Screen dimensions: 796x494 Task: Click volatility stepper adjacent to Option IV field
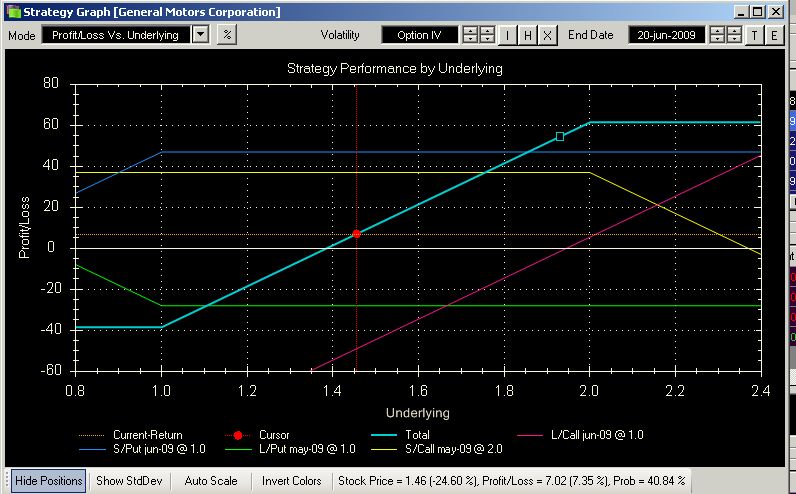pyautogui.click(x=471, y=35)
